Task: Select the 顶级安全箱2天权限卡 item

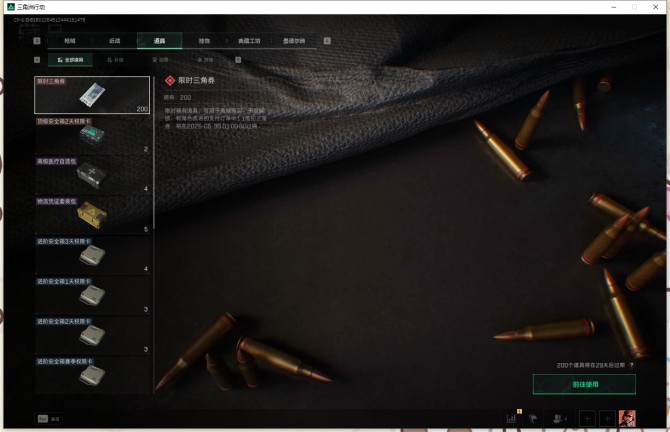Action: point(92,135)
